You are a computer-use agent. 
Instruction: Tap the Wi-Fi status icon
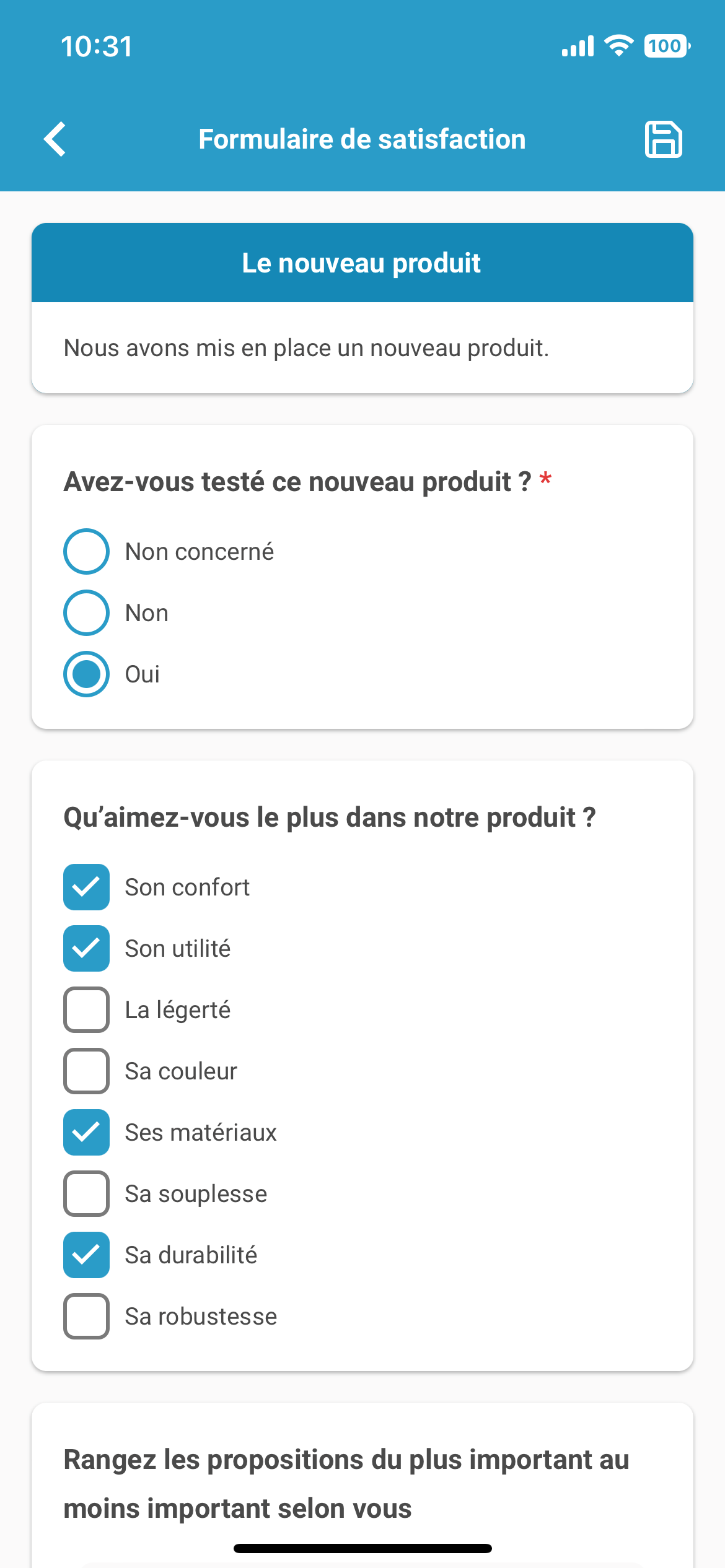tap(618, 46)
